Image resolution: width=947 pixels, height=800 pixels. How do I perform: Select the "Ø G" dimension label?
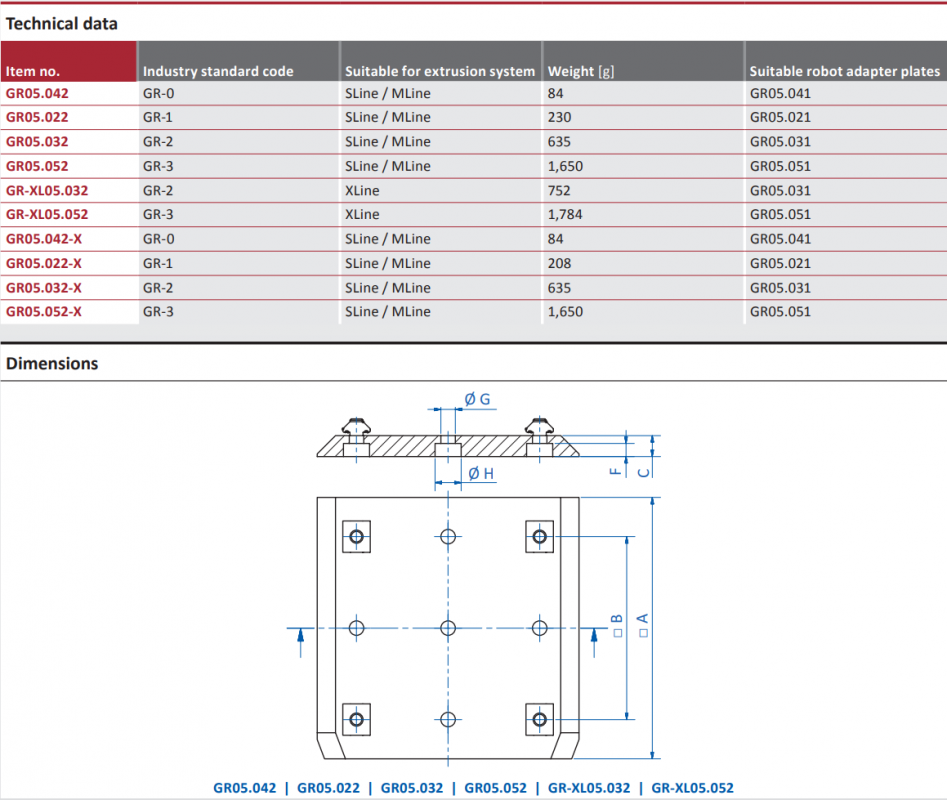[477, 399]
